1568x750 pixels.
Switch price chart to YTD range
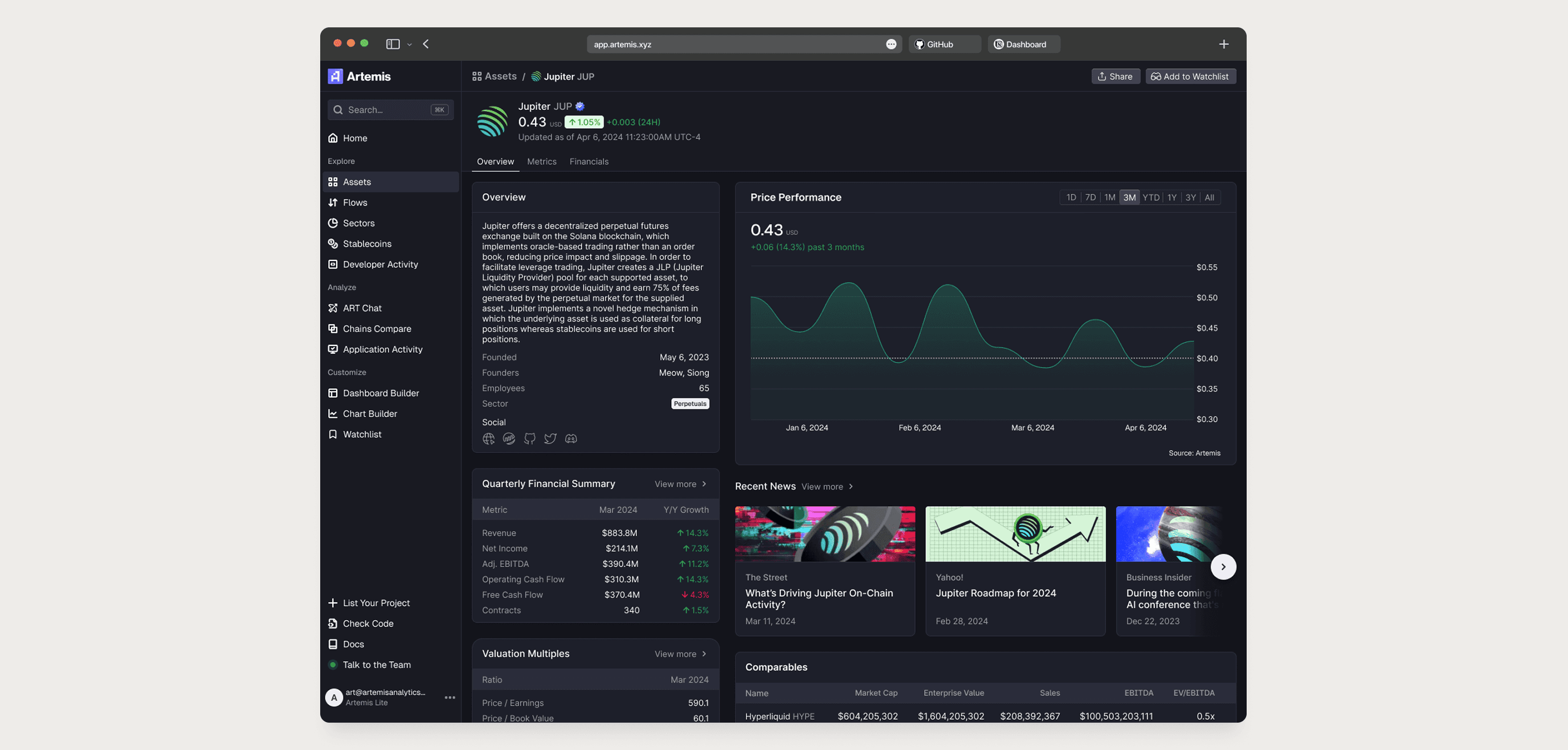[x=1150, y=197]
